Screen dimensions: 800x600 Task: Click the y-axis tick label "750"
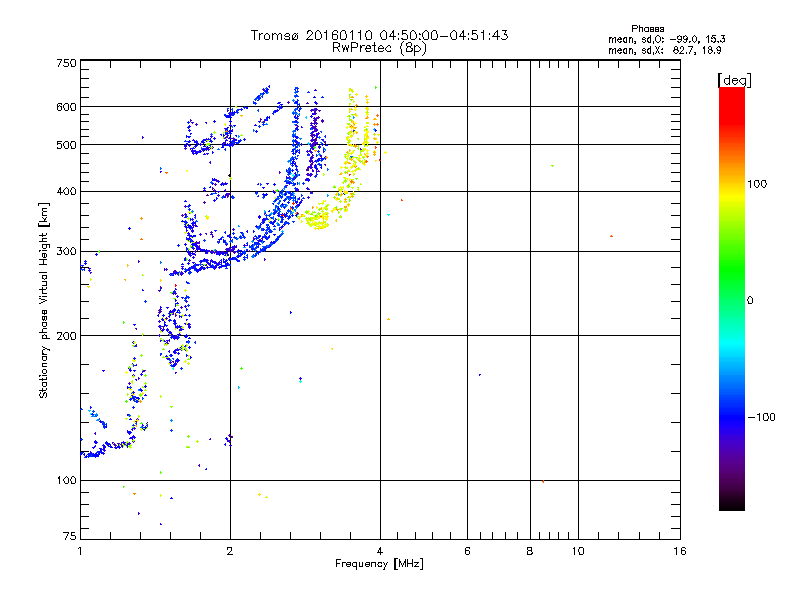(66, 63)
